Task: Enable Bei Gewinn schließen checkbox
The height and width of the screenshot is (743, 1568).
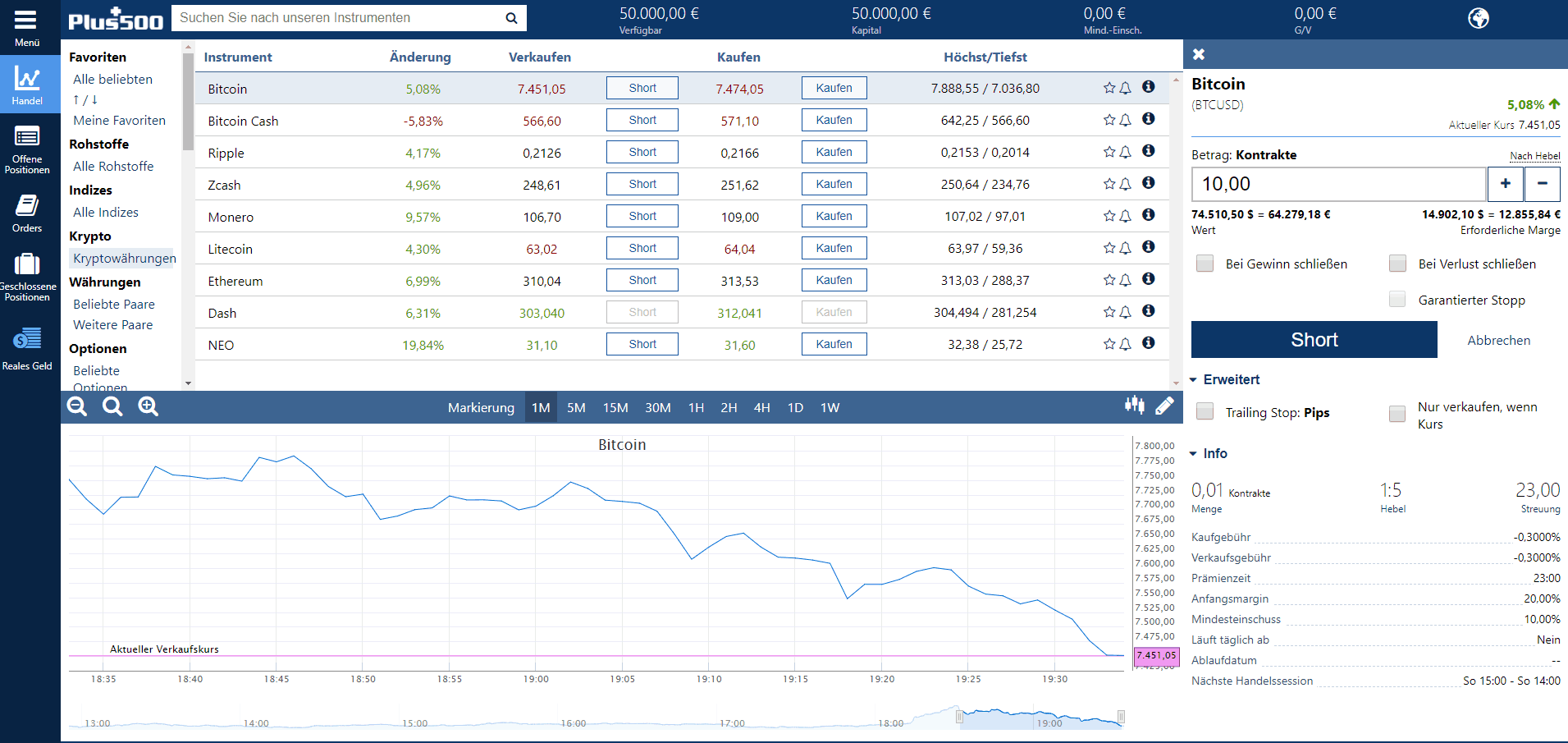Action: pos(1205,264)
